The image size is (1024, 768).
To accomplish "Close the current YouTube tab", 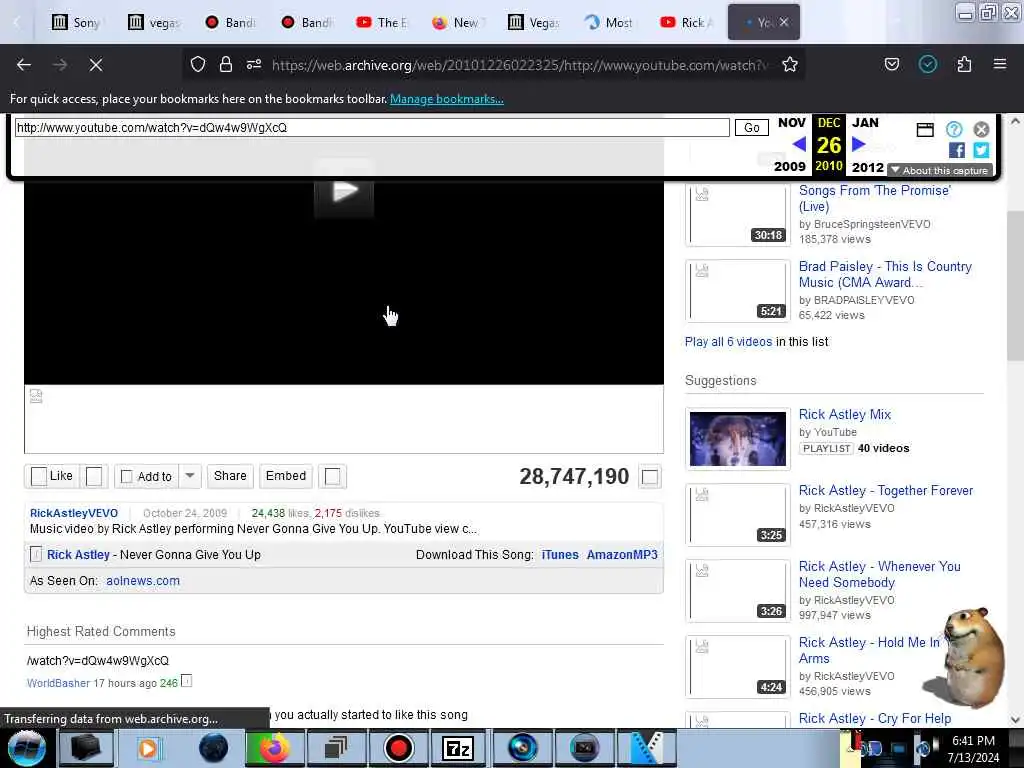I will tap(784, 22).
